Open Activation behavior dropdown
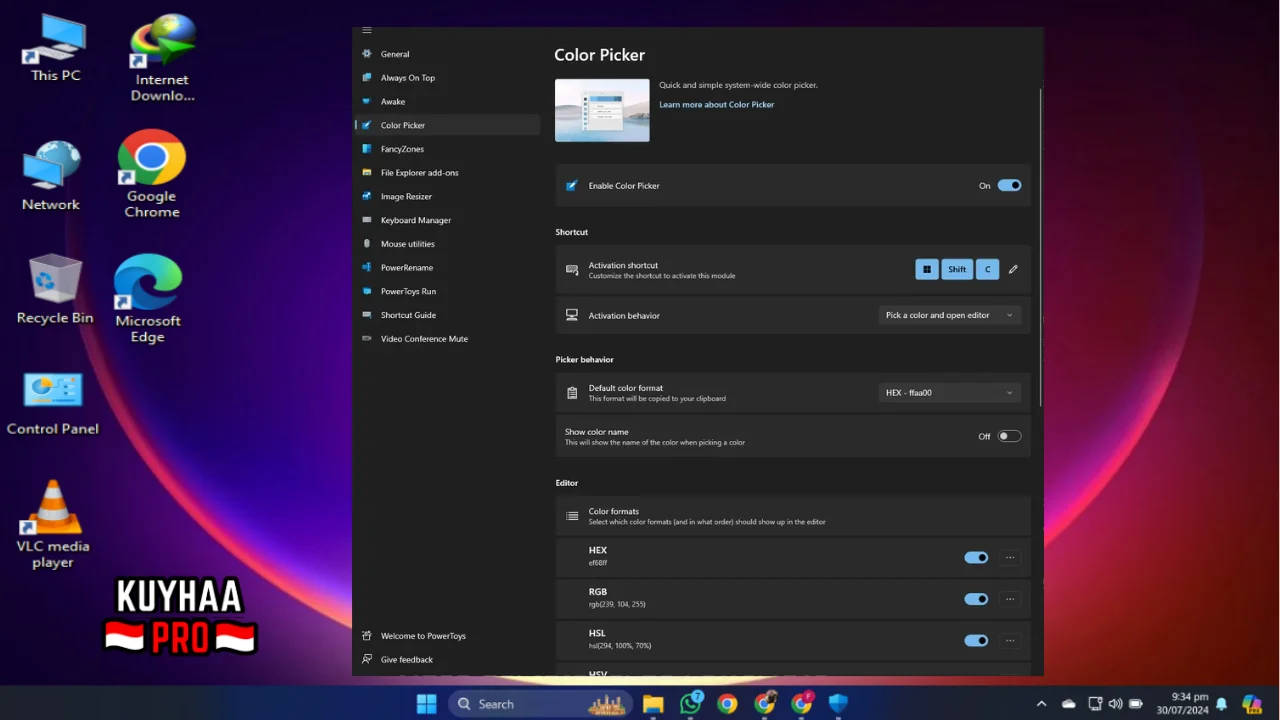 949,315
